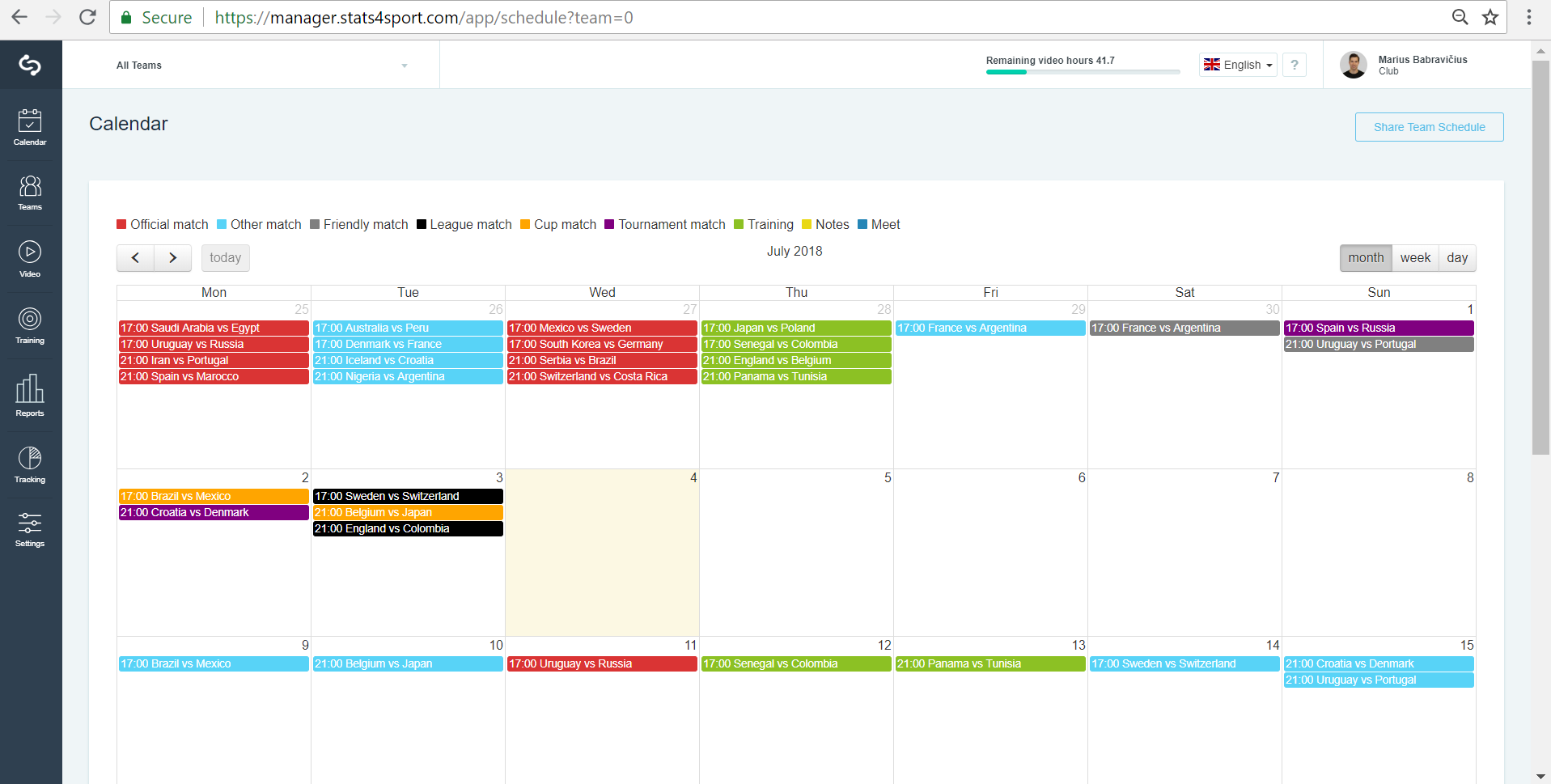Click the today button
Image resolution: width=1551 pixels, height=784 pixels.
225,258
